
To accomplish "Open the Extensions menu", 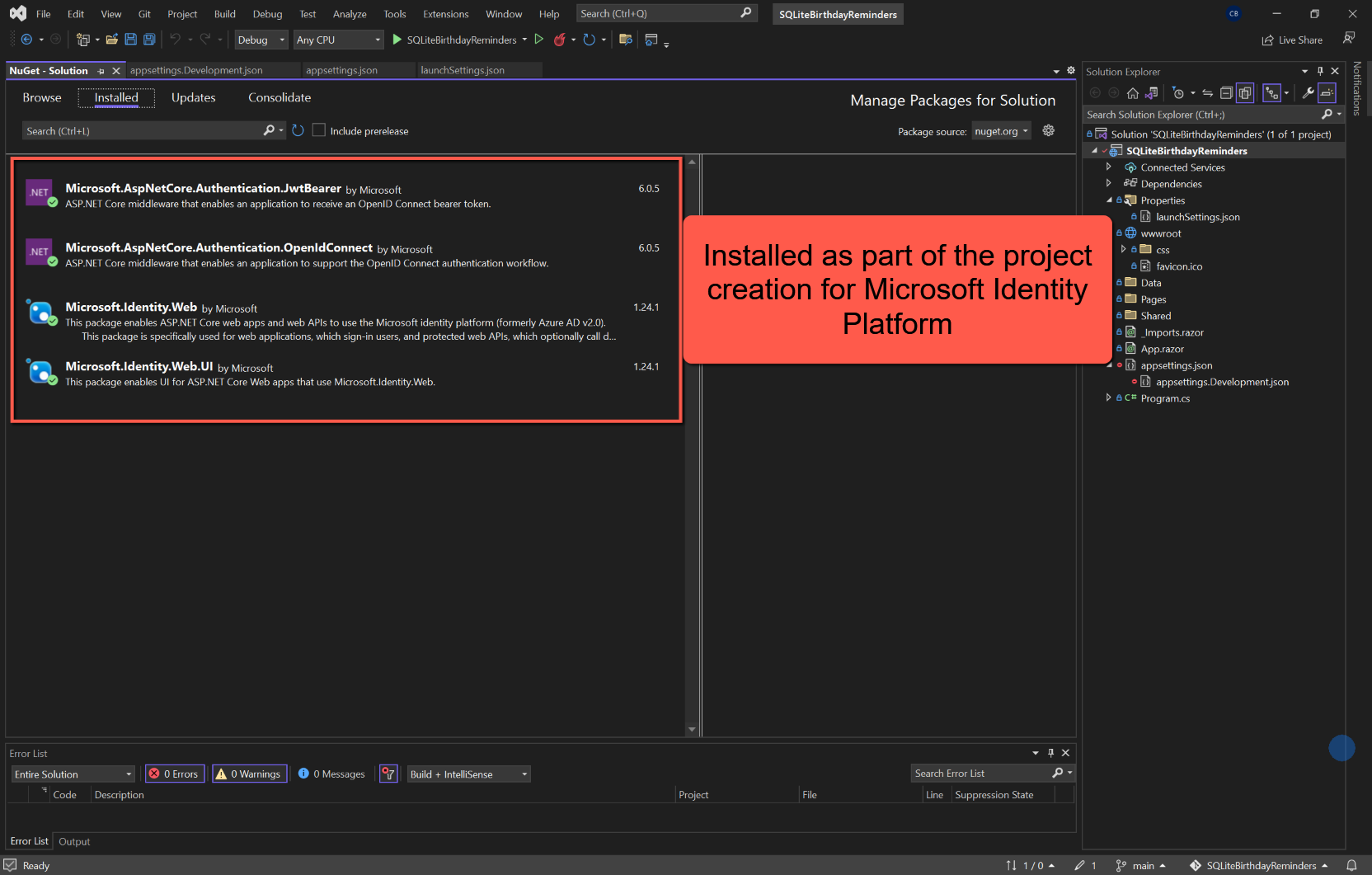I will pyautogui.click(x=445, y=14).
